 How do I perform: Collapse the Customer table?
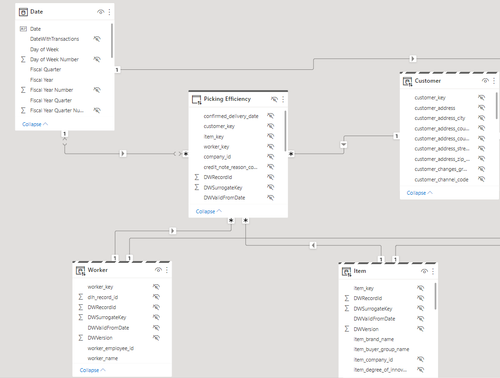[x=420, y=193]
